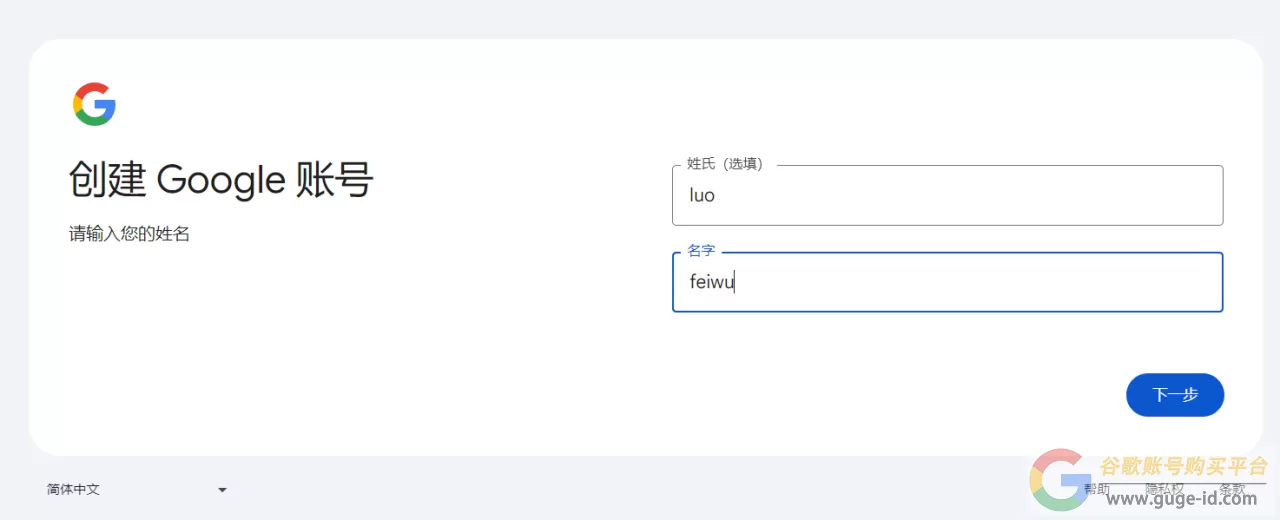Image resolution: width=1280 pixels, height=520 pixels.
Task: Click the www.guge-id.com watermark URL
Action: click(1181, 499)
